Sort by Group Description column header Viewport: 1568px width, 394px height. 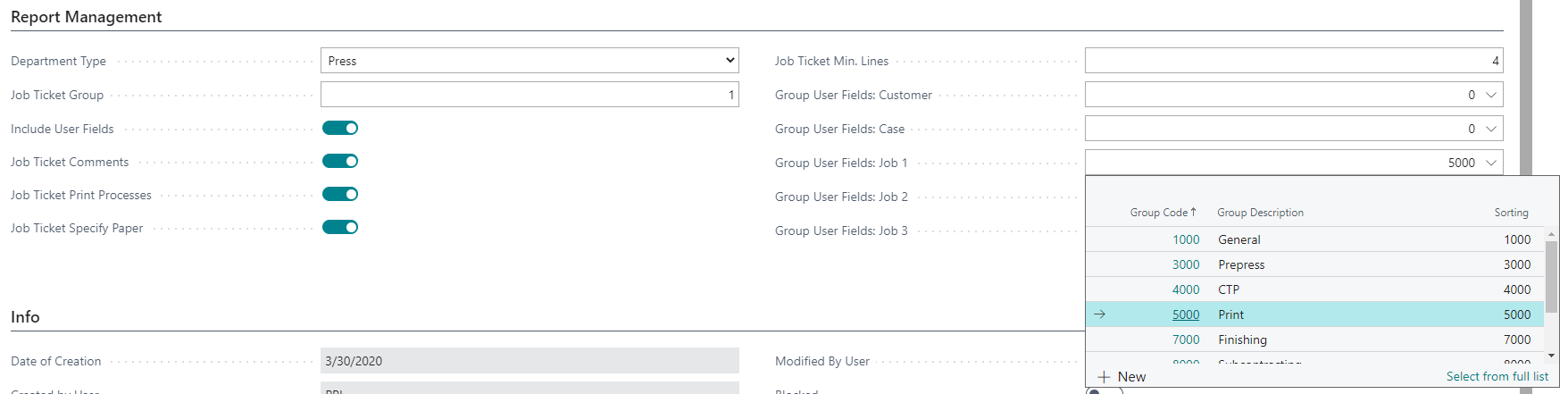[1260, 213]
